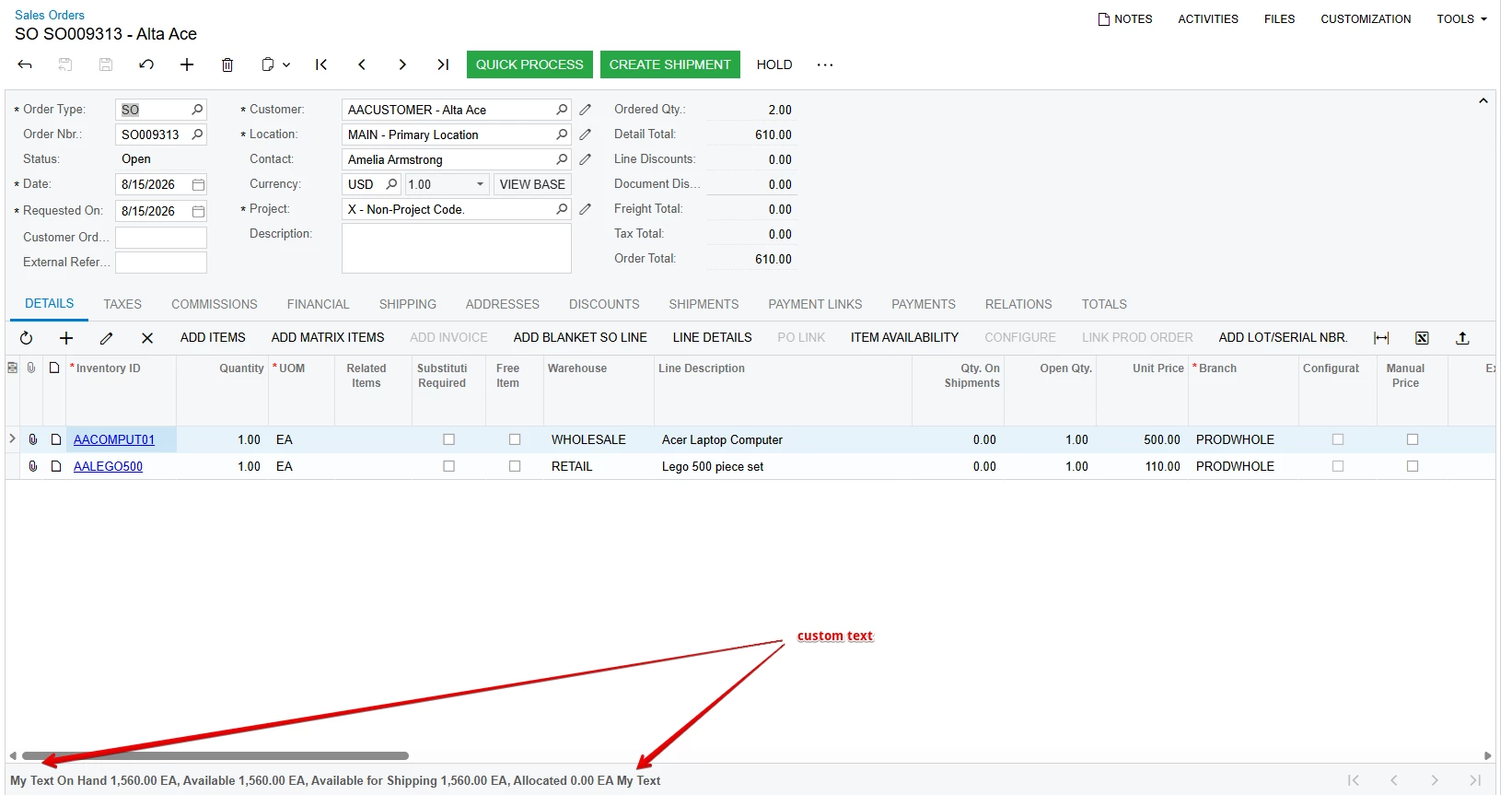The image size is (1512, 795).
Task: Collapse the order summary form panel
Action: [1483, 101]
